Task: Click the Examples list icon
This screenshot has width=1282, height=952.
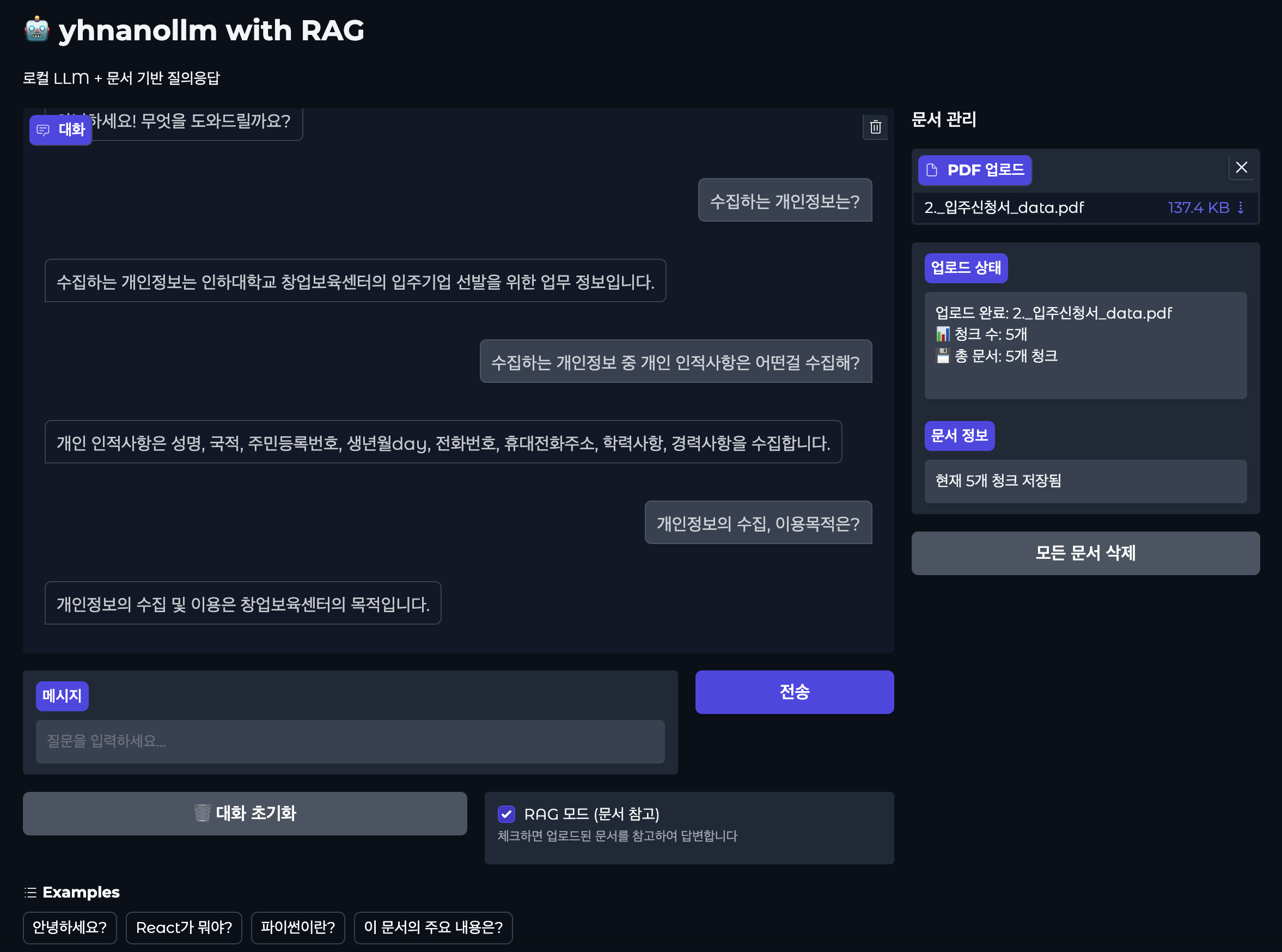Action: click(30, 892)
